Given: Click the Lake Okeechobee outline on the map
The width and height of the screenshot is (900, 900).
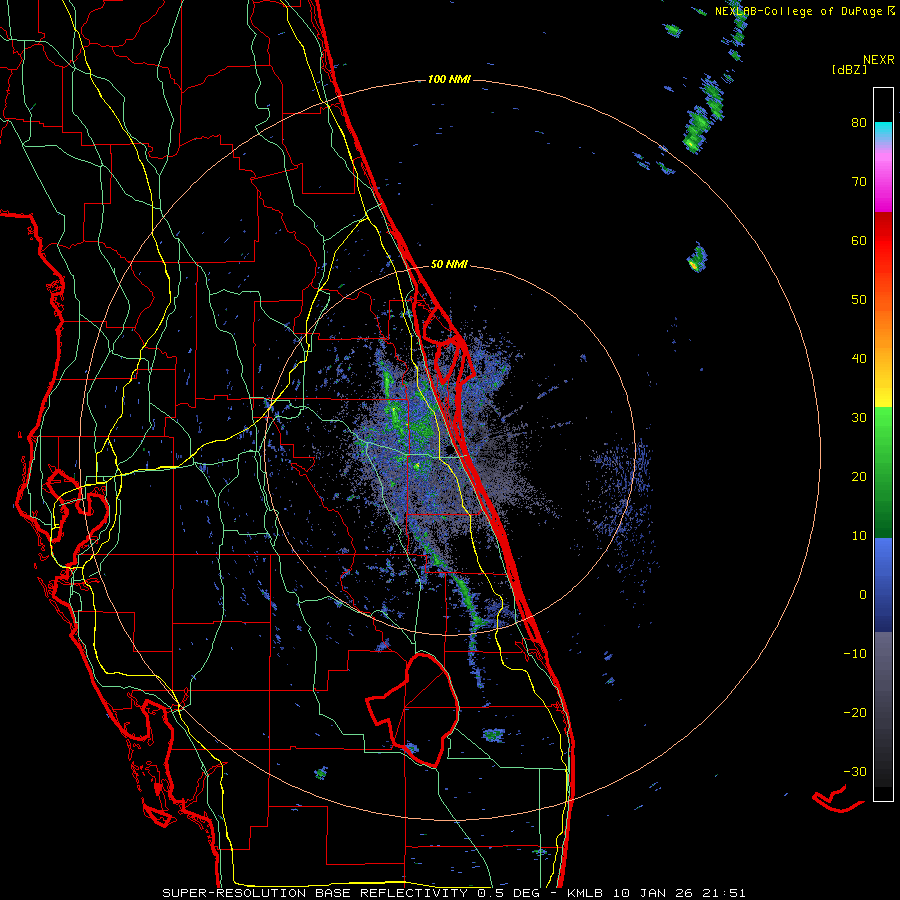Looking at the screenshot, I should (x=413, y=709).
